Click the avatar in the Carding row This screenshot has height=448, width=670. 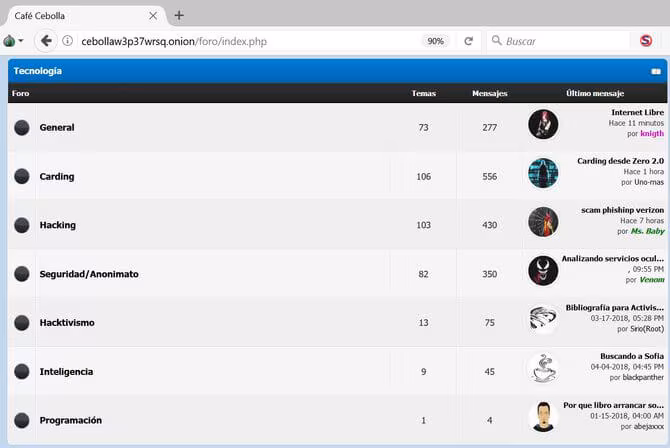543,173
